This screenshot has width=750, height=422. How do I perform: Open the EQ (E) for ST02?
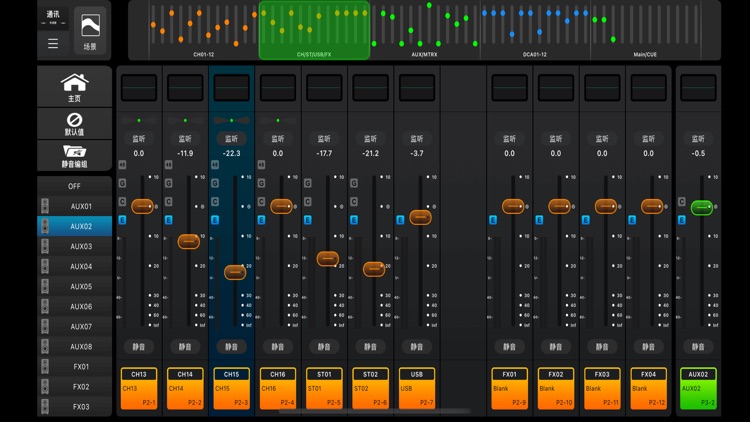354,220
